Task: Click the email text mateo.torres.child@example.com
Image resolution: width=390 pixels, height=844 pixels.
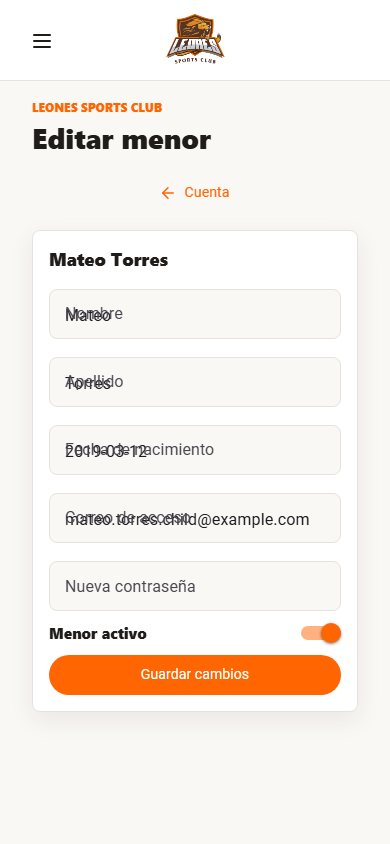Action: coord(187,520)
